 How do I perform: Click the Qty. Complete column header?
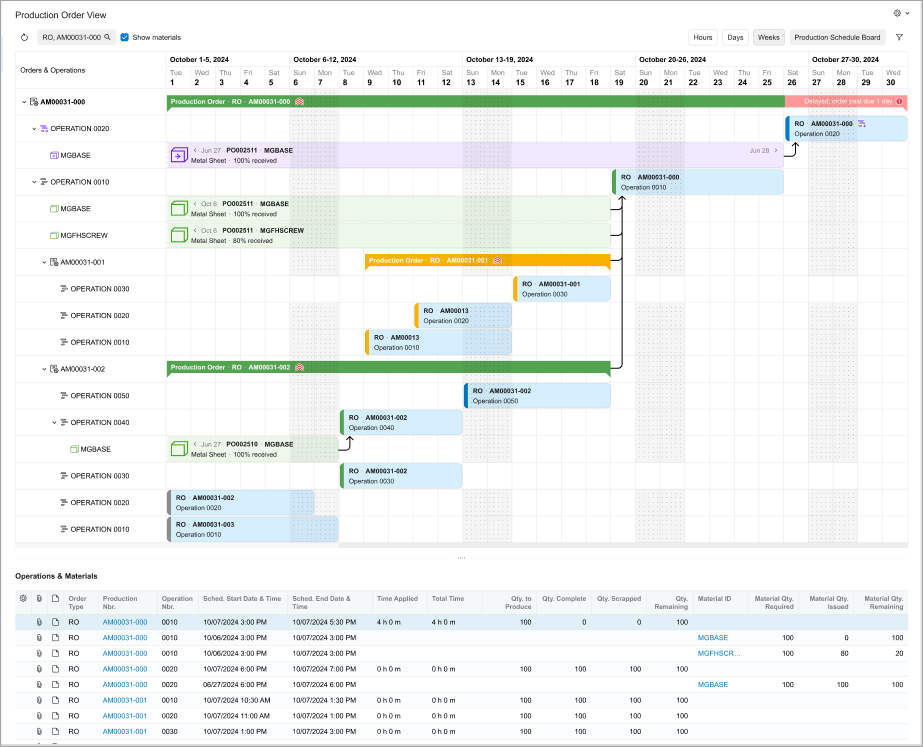[x=563, y=598]
